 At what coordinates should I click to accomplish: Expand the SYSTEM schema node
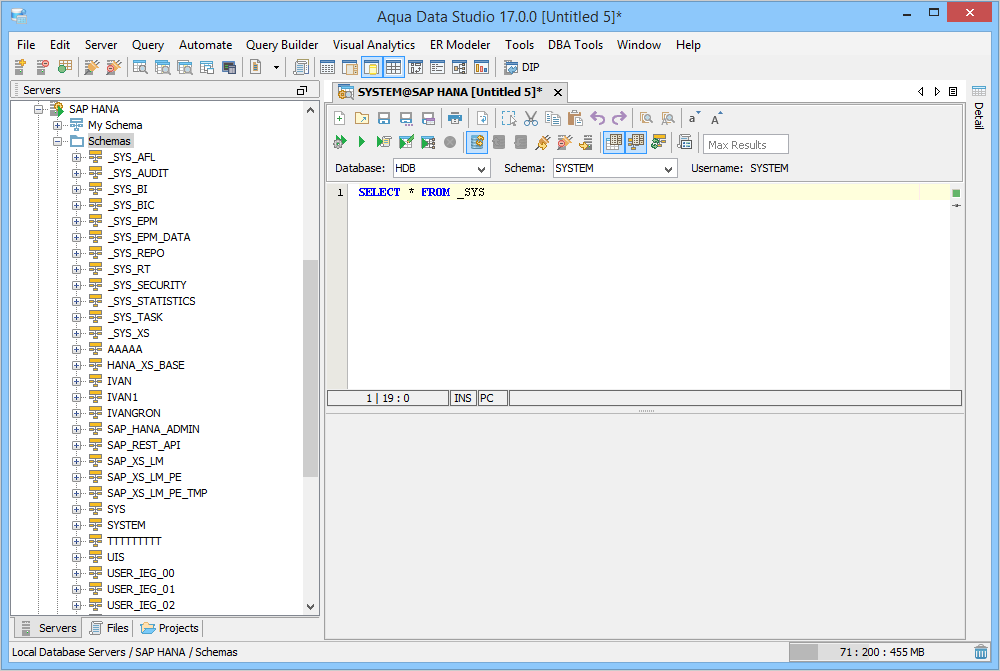click(x=77, y=525)
